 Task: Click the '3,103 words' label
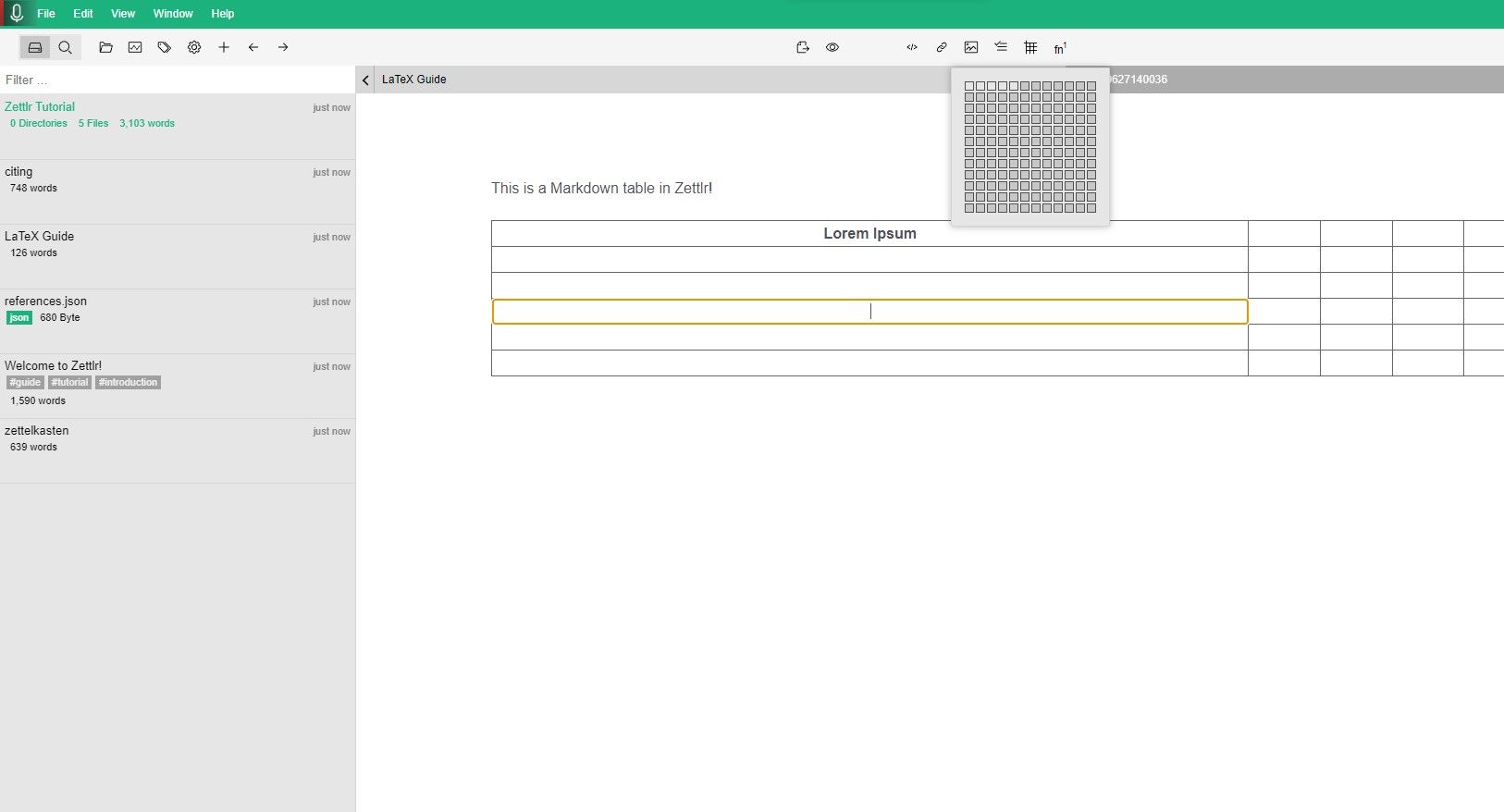tap(147, 123)
